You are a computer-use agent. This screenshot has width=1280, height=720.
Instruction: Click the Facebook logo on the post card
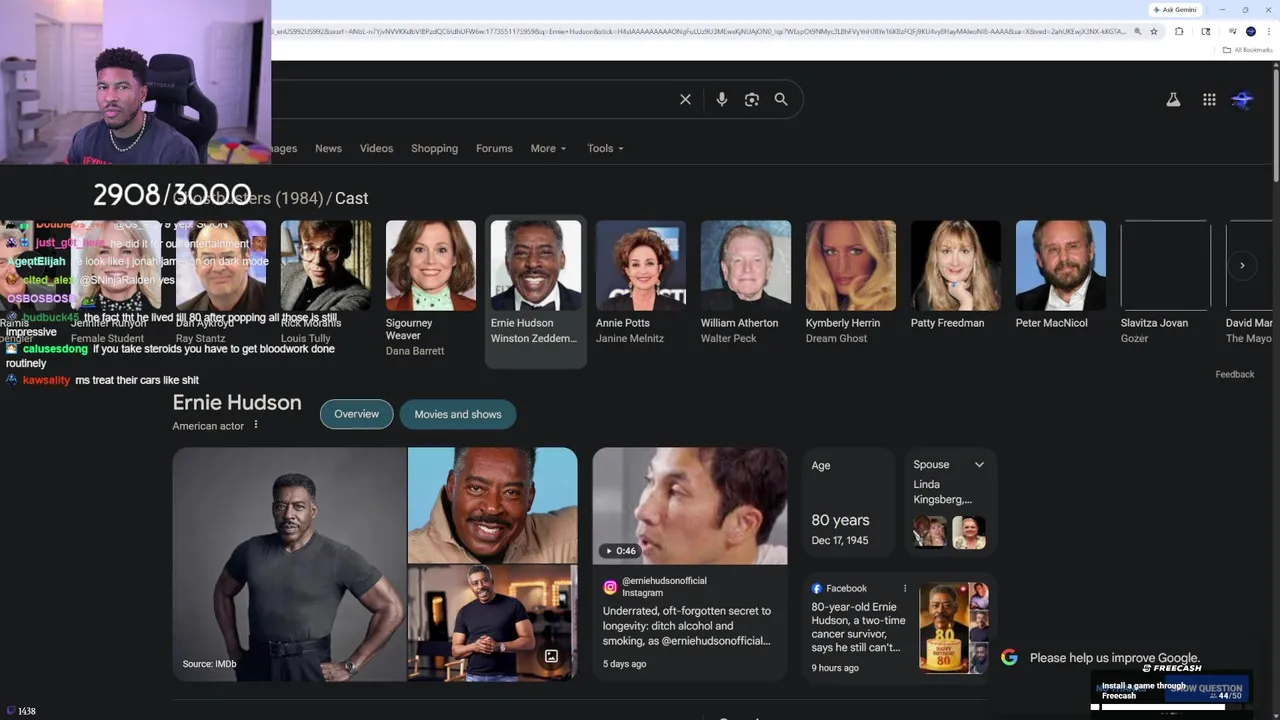(817, 589)
